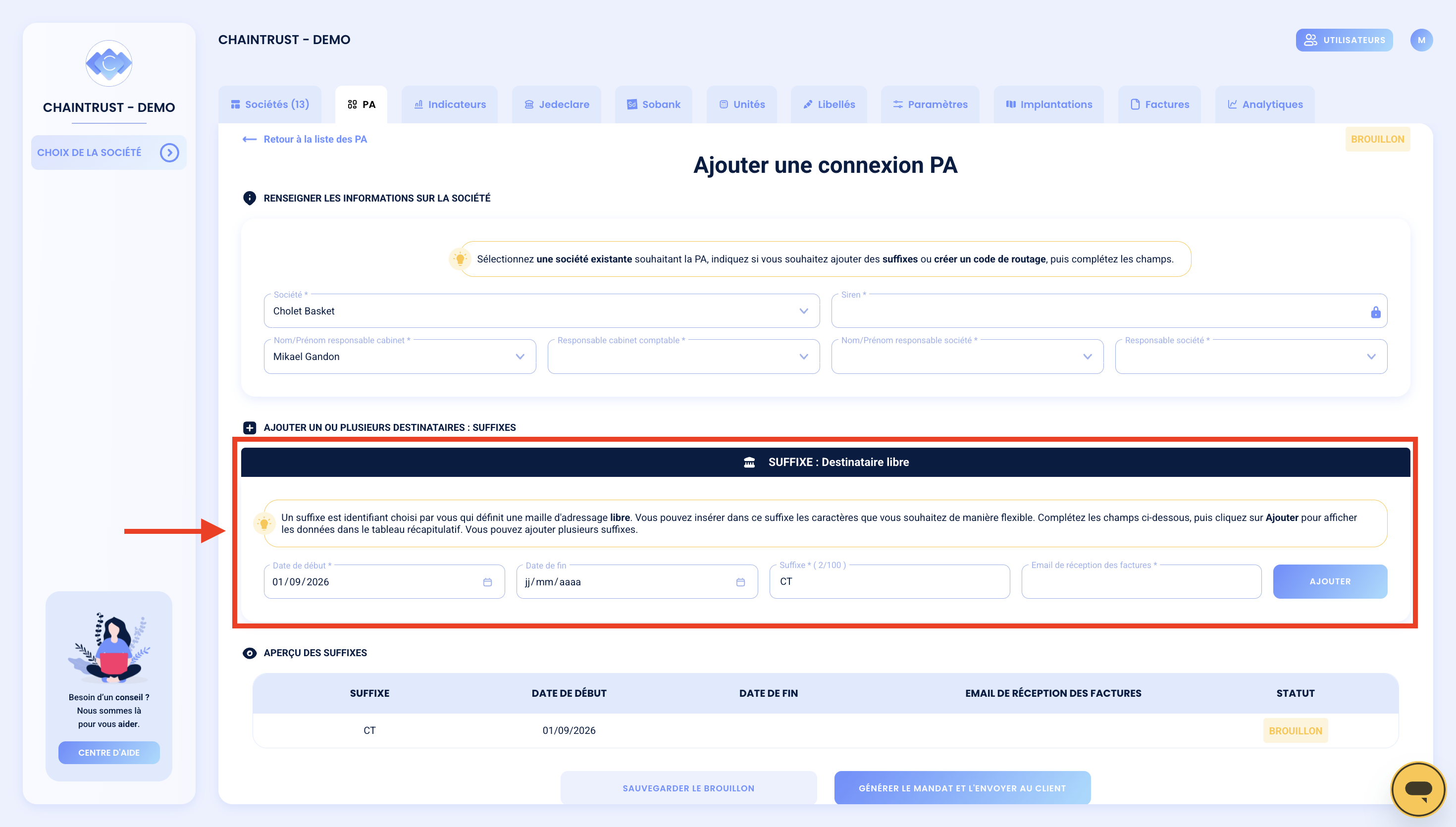Click the Paramètres sliders icon
The image size is (1456, 827).
pyautogui.click(x=898, y=104)
